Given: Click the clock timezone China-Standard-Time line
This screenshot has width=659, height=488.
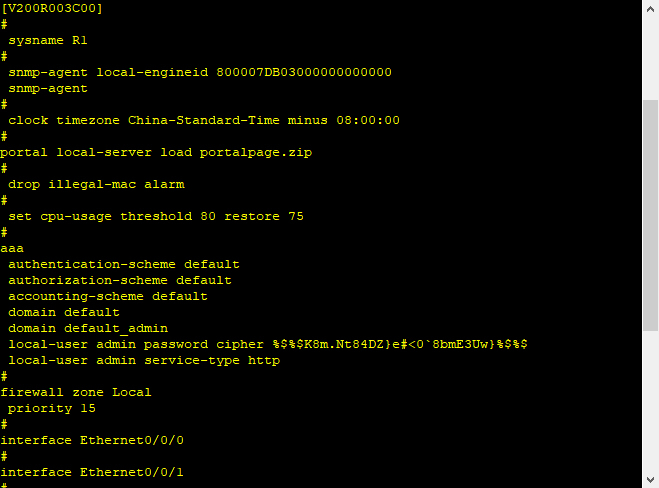Looking at the screenshot, I should (204, 120).
